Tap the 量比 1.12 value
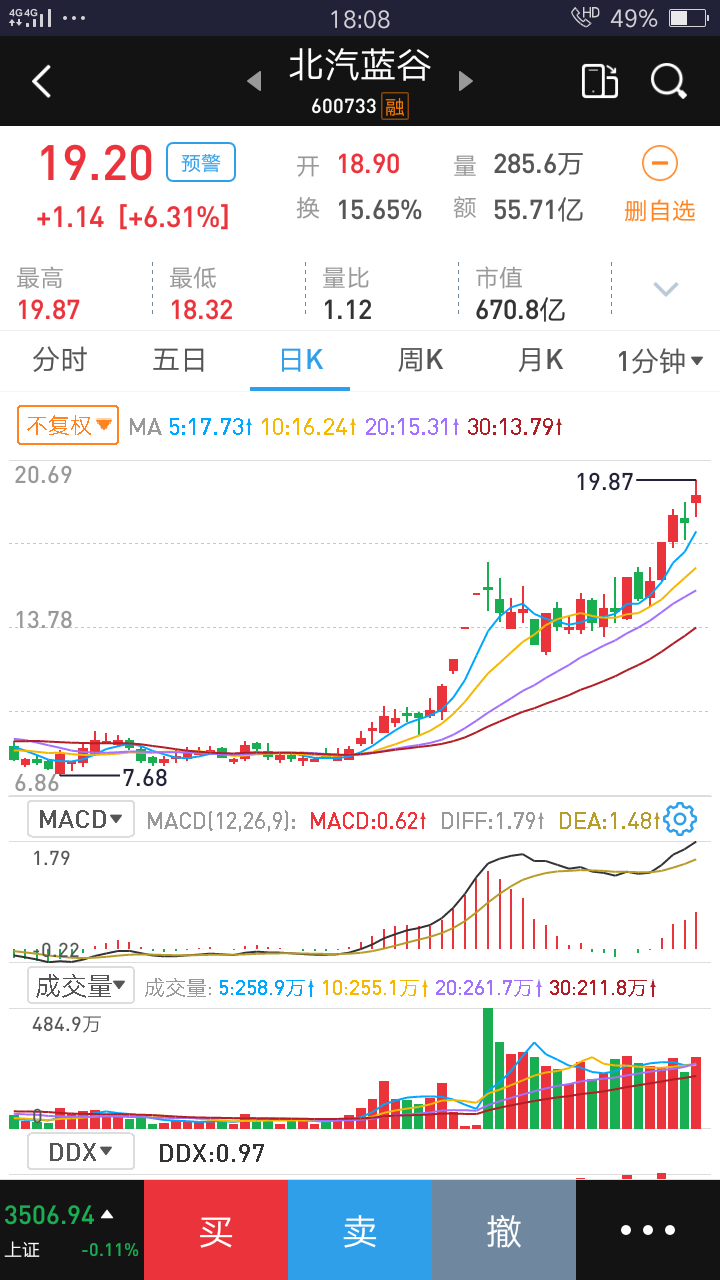720x1280 pixels. click(x=347, y=309)
